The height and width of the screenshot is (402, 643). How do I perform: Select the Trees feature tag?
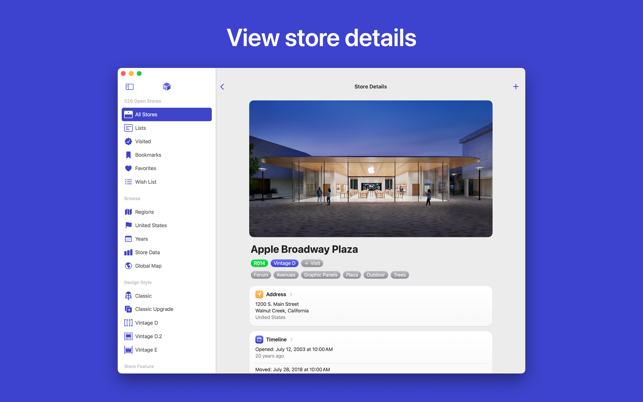tap(400, 275)
